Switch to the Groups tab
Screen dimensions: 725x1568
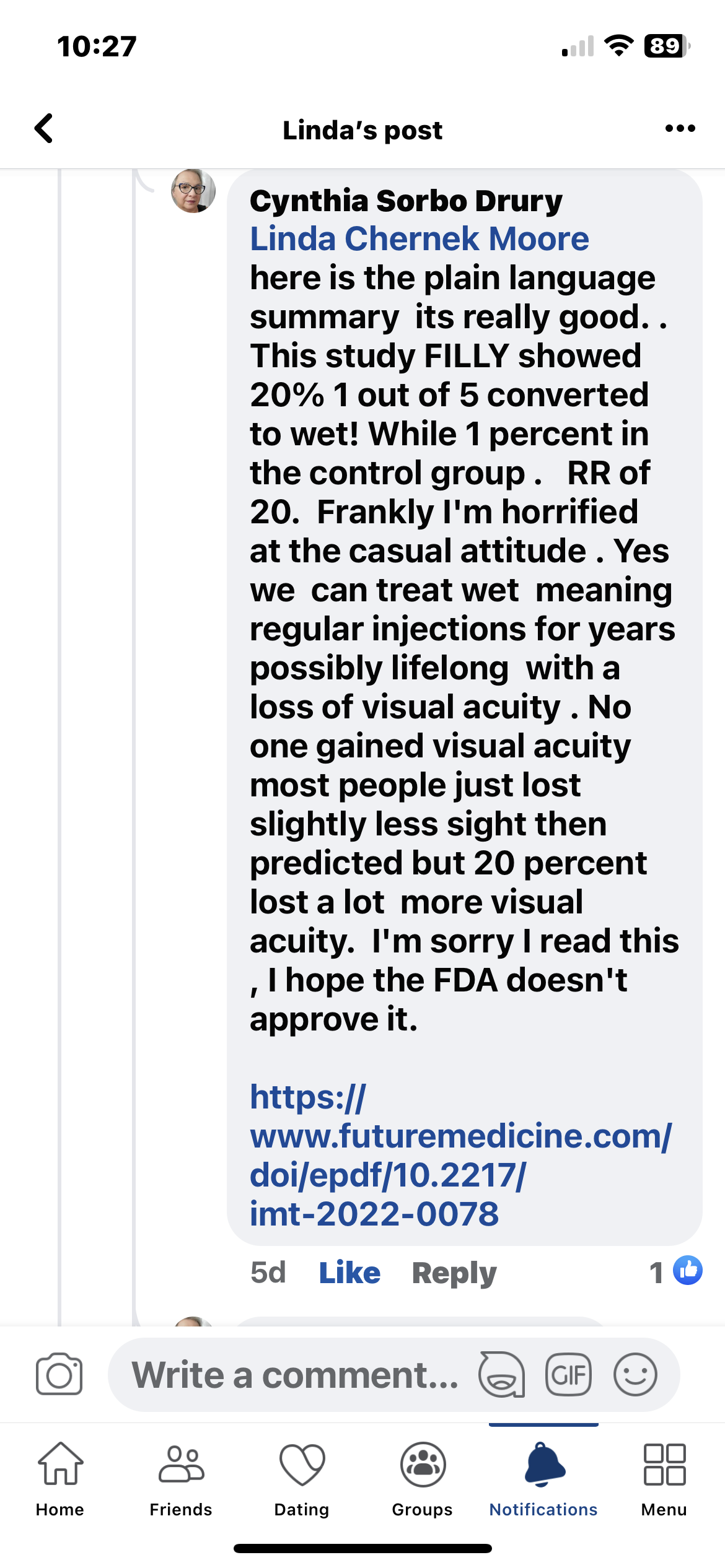tap(423, 1478)
